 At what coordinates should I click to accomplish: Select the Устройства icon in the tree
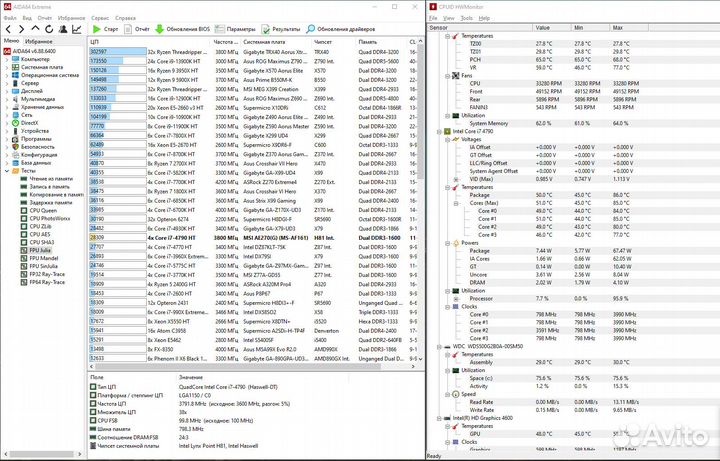pyautogui.click(x=16, y=131)
